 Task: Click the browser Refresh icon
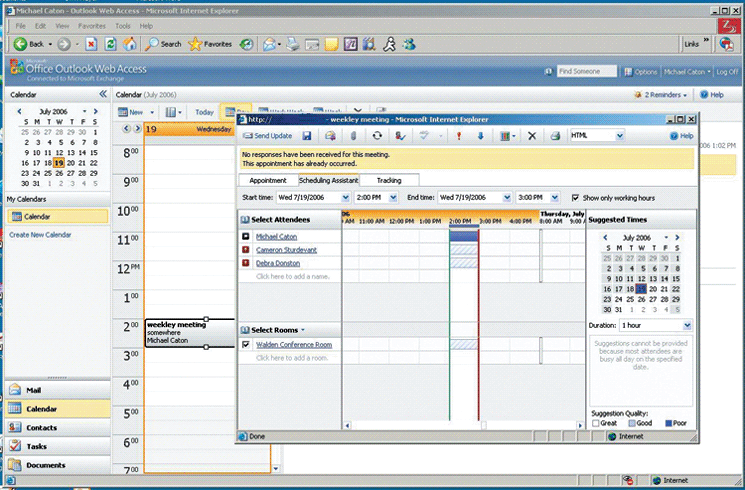coord(110,44)
